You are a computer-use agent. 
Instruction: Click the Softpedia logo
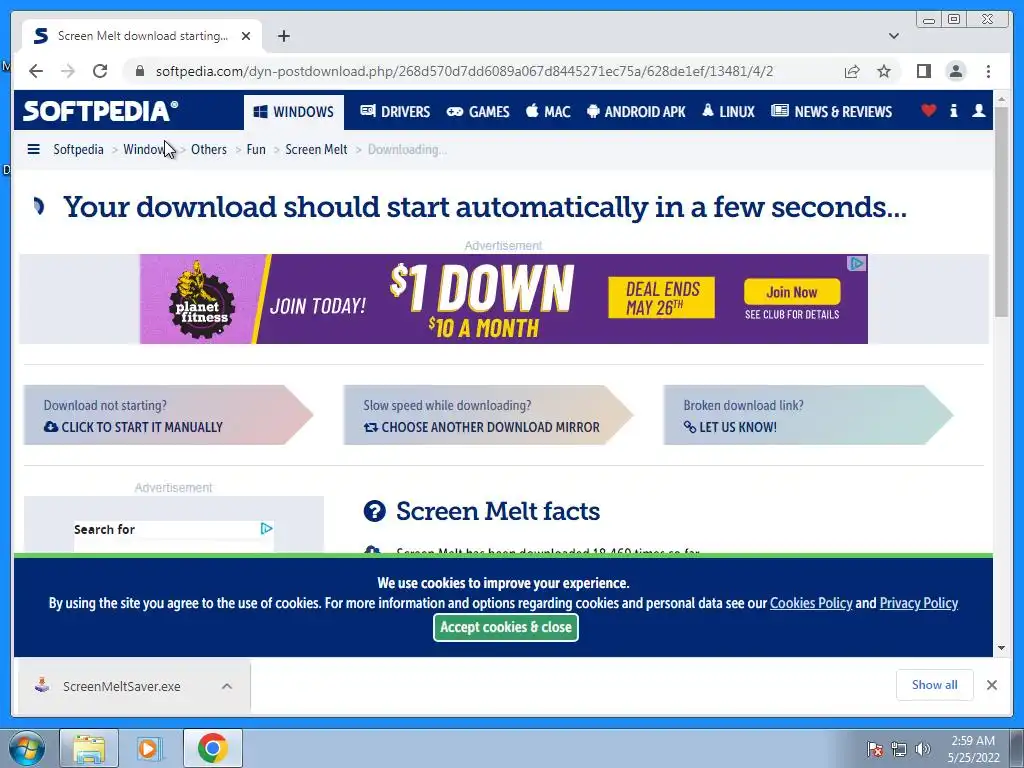tap(101, 111)
